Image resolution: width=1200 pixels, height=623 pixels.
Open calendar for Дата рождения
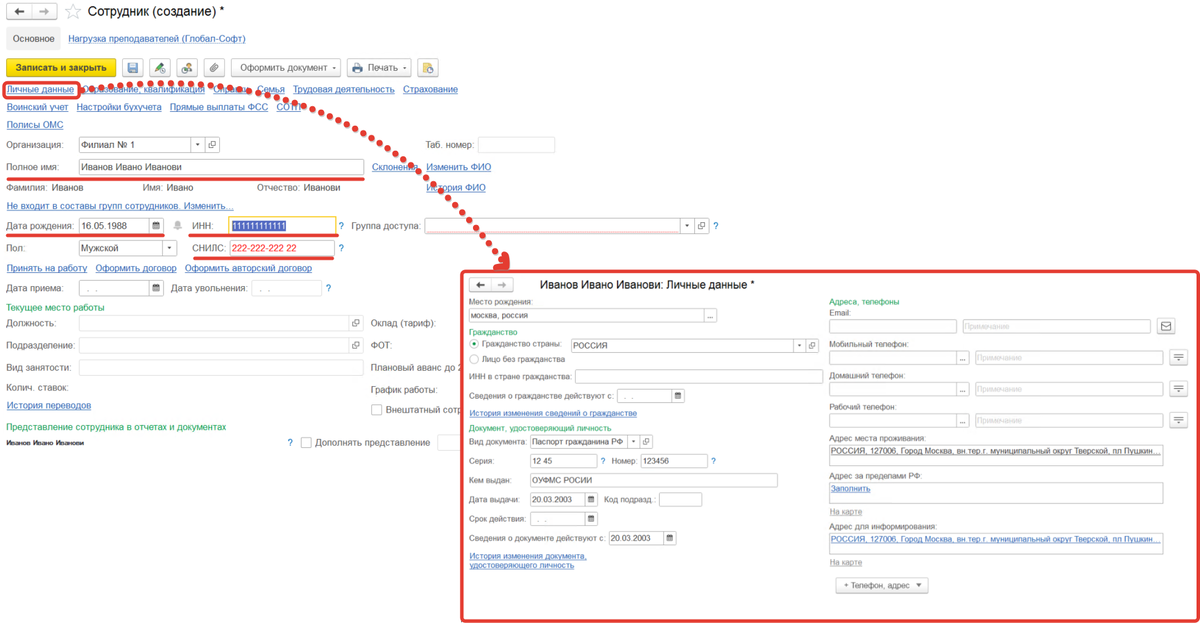pos(156,226)
